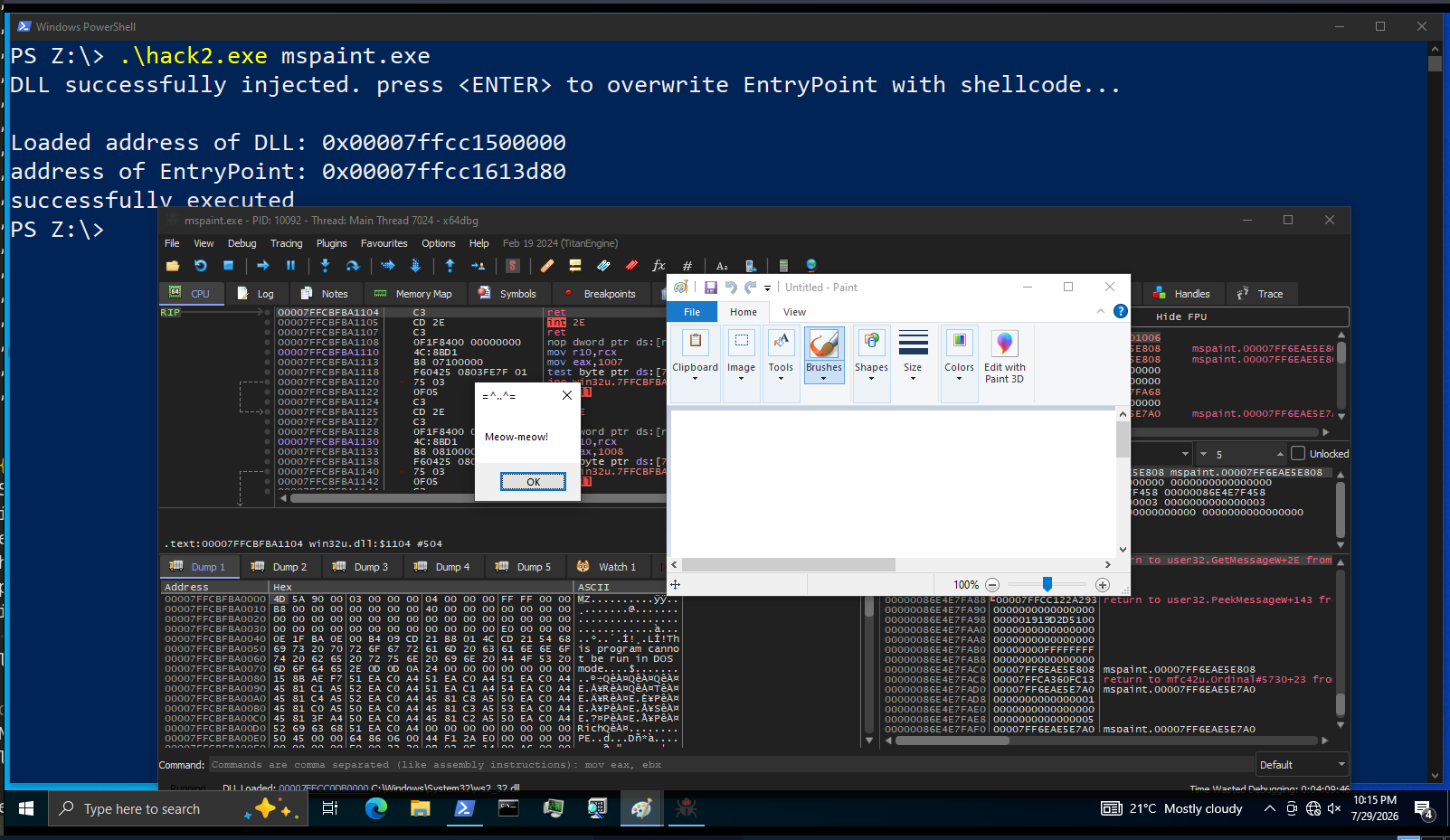This screenshot has width=1450, height=840.
Task: Open the Debug menu in x64dbg
Action: [x=242, y=243]
